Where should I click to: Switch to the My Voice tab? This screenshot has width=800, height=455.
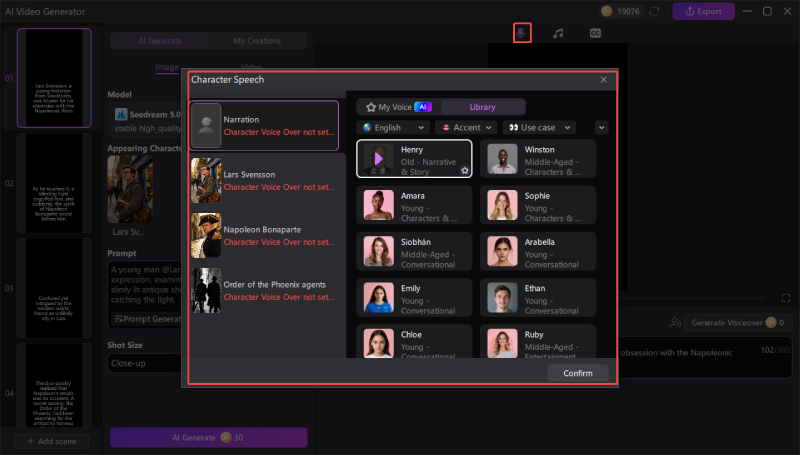(397, 106)
